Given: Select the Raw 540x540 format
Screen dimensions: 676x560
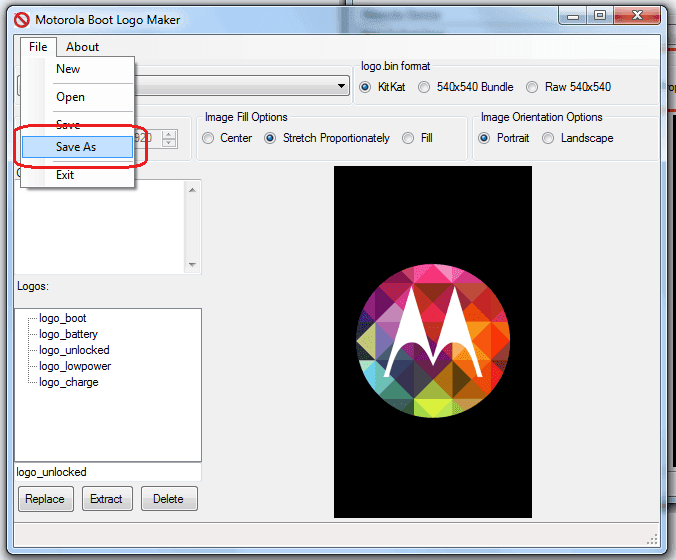Looking at the screenshot, I should click(x=568, y=87).
